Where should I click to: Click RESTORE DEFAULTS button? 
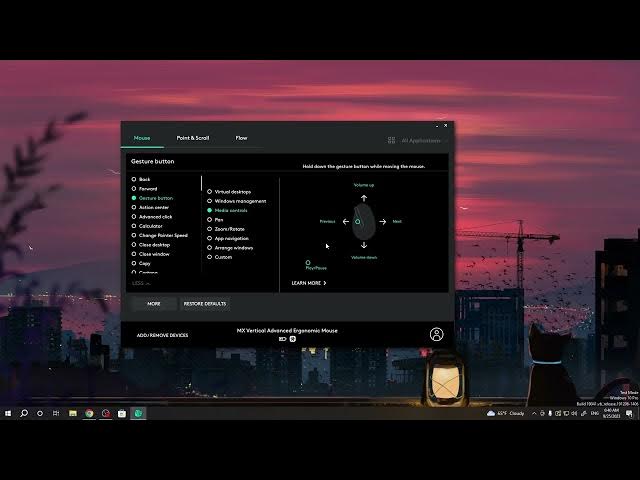[x=204, y=304]
